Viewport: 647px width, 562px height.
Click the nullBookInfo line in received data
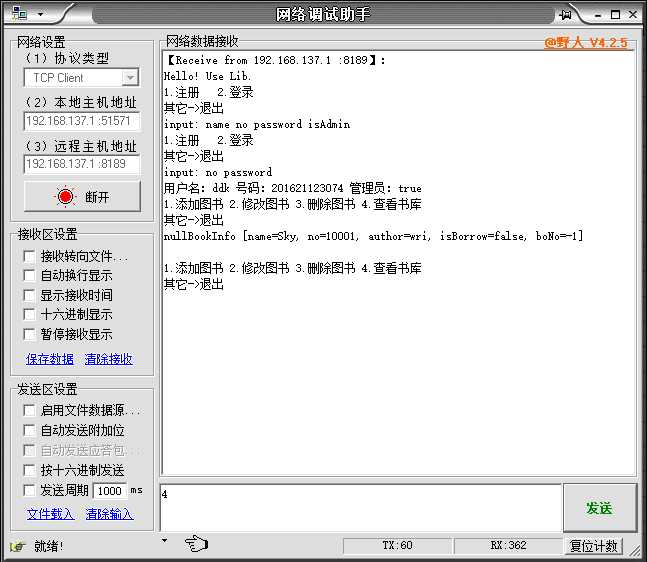(373, 236)
